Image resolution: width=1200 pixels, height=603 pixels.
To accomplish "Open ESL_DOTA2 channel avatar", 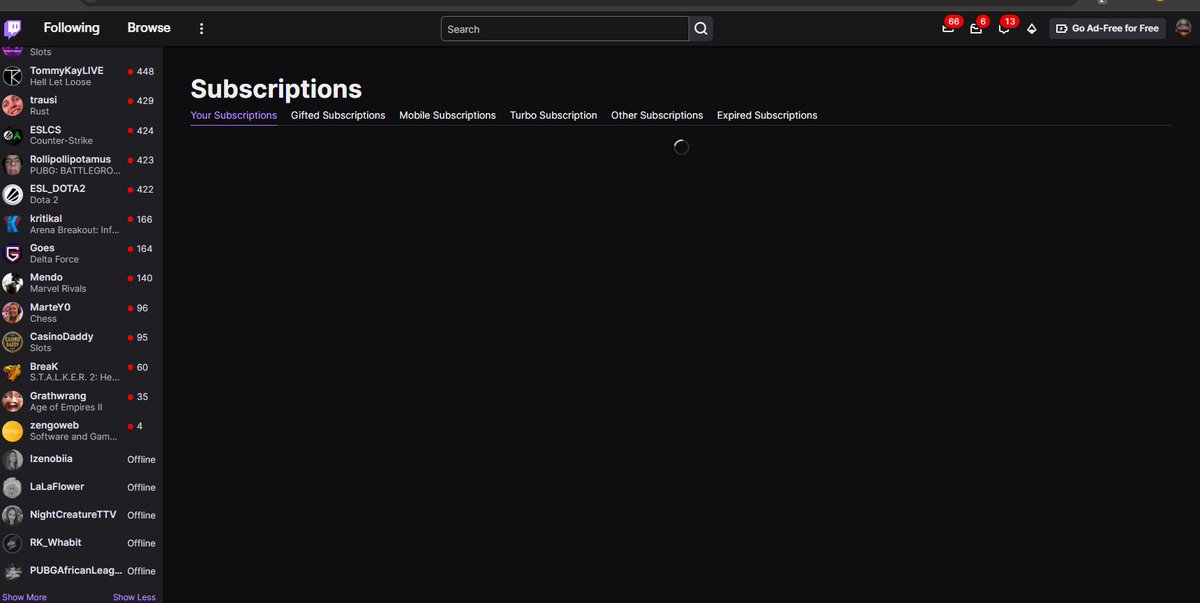I will (12, 195).
